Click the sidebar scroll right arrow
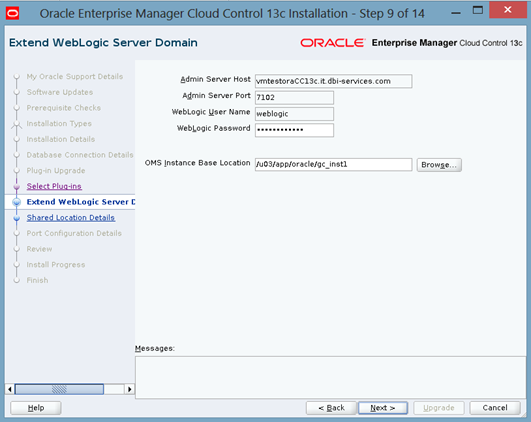 coord(129,389)
